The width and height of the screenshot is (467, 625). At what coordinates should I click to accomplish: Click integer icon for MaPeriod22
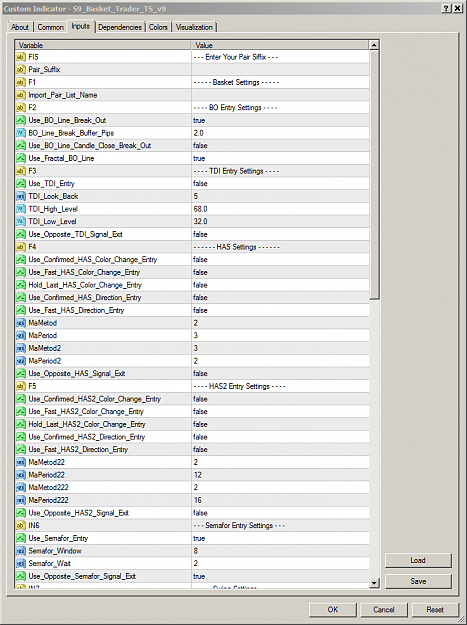click(21, 475)
